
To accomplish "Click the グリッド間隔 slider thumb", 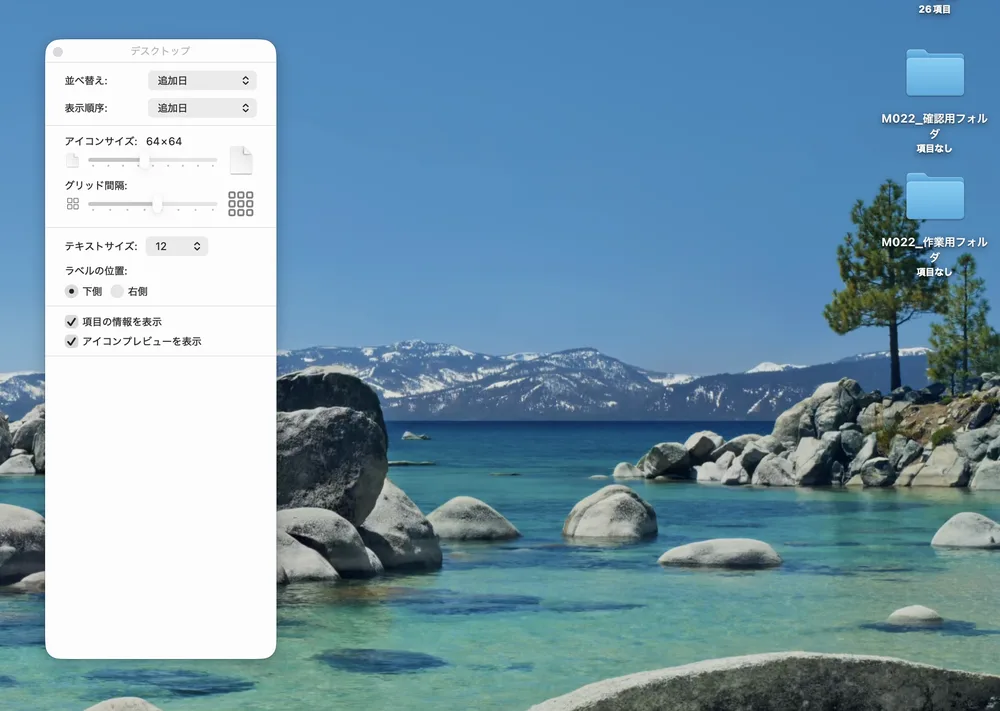I will tap(157, 204).
